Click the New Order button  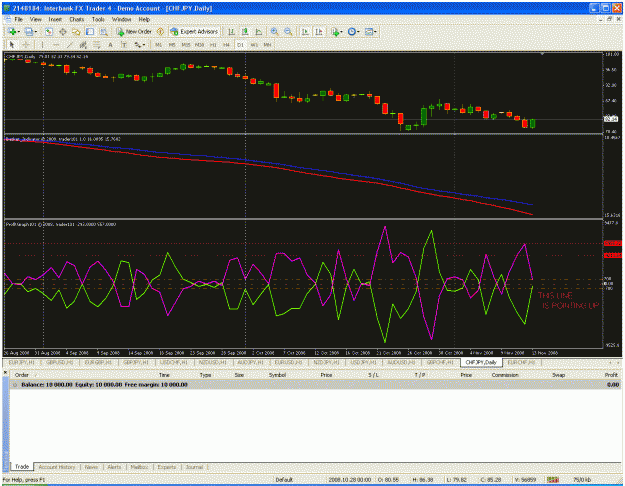[134, 31]
